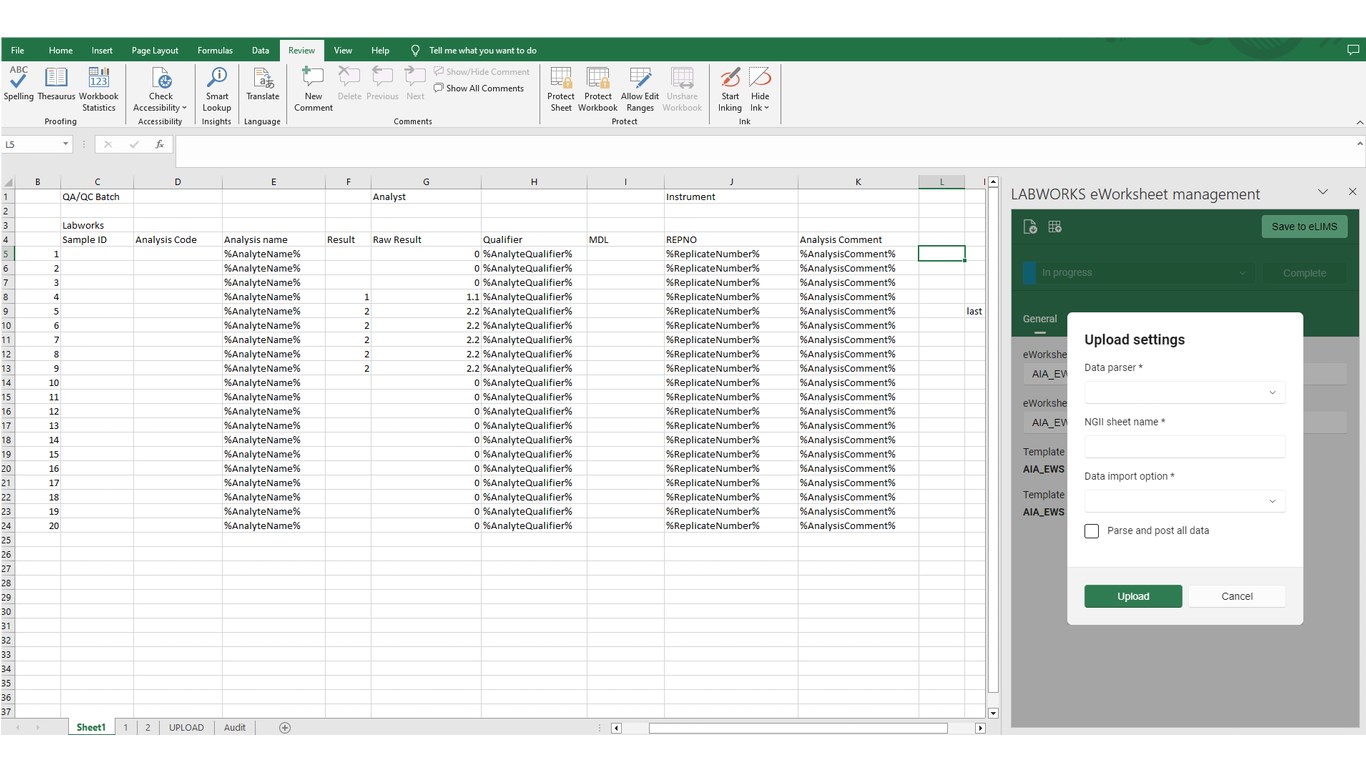Add a new sheet with the plus icon
This screenshot has height=768, width=1366.
click(x=285, y=728)
